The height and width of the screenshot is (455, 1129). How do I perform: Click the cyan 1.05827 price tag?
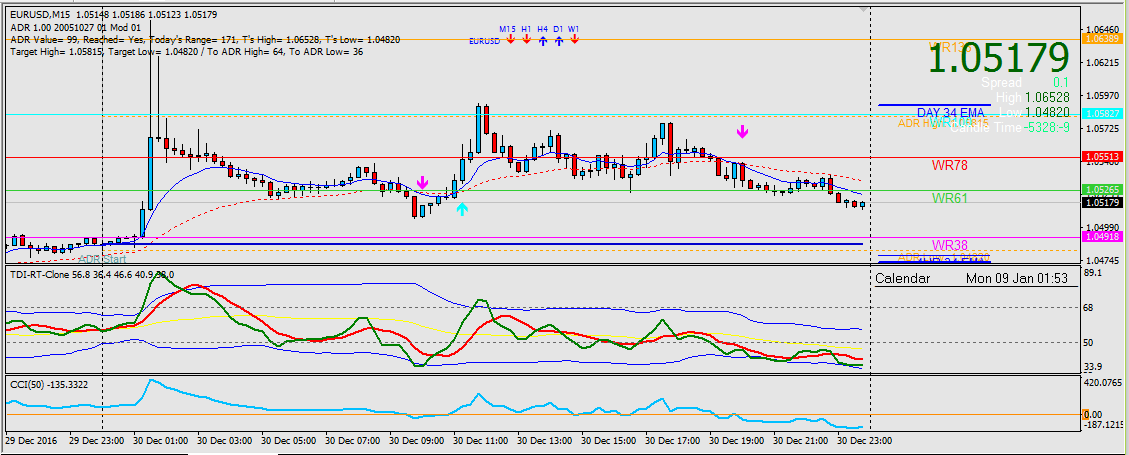coord(1101,114)
